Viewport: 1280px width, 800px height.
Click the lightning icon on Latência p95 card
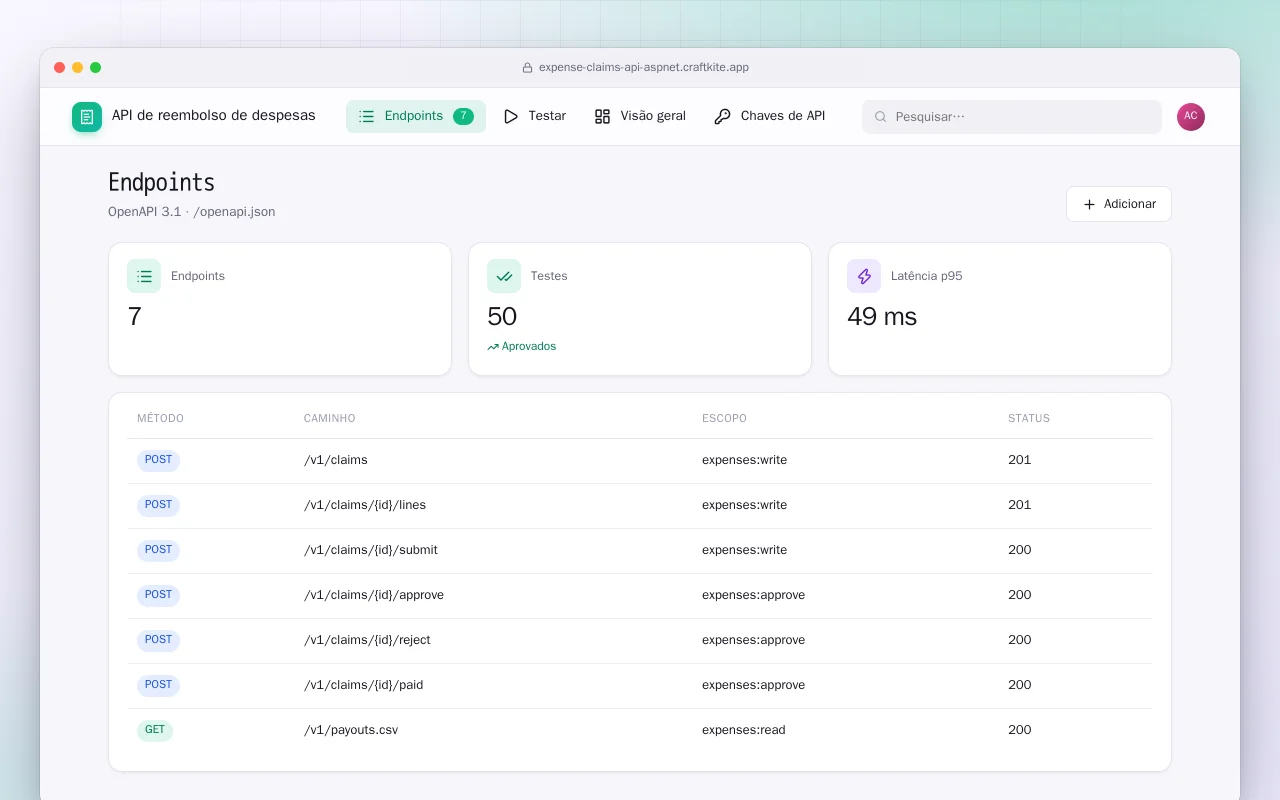pos(864,276)
